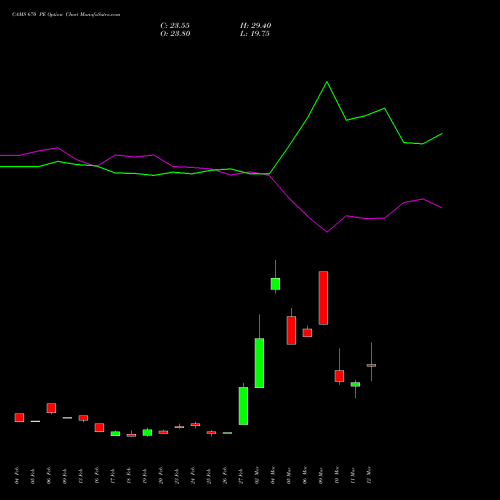Click the 27 Feb date label

click(241, 476)
